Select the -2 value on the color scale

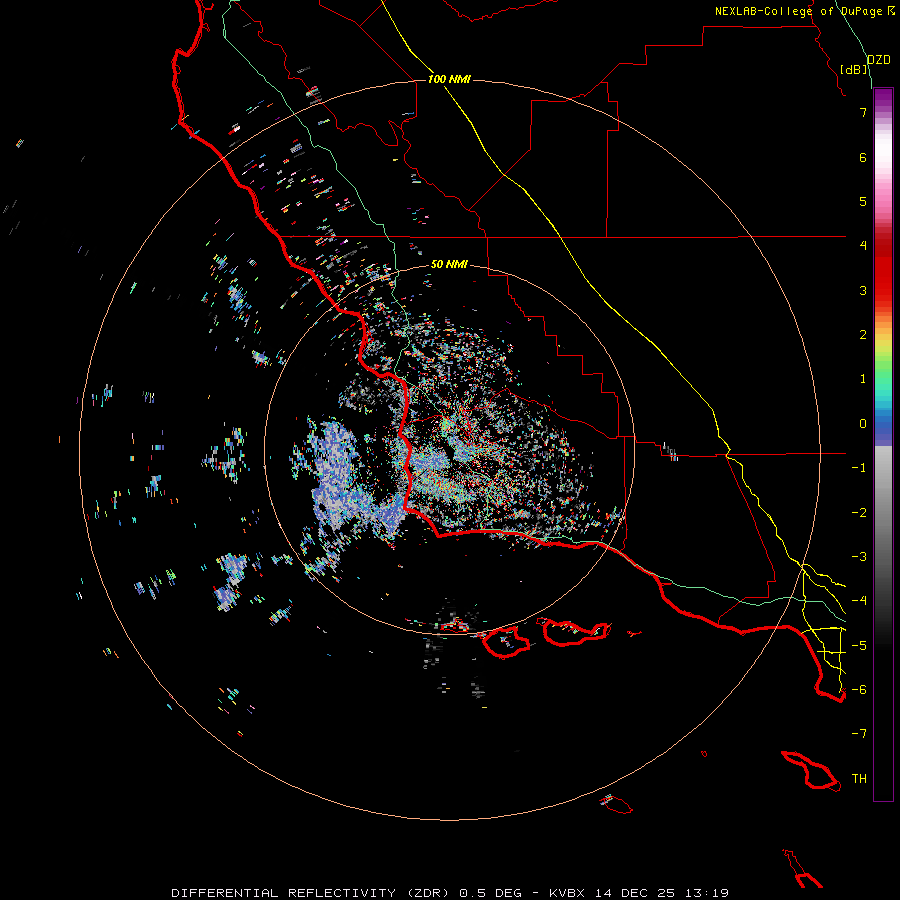[x=859, y=513]
